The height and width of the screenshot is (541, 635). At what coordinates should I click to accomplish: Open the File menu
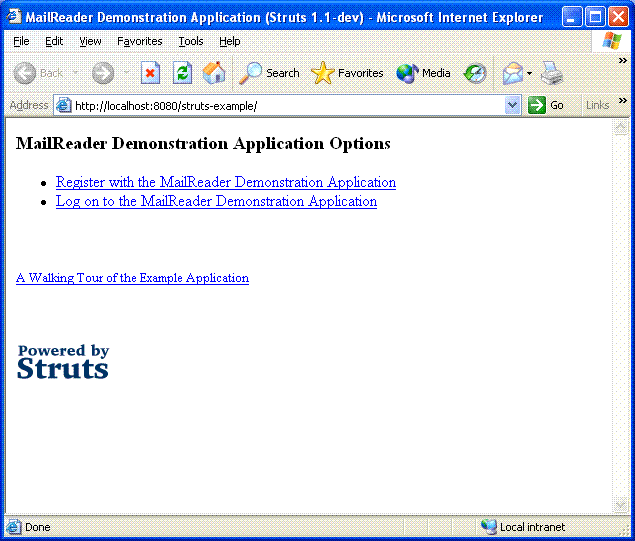[21, 41]
